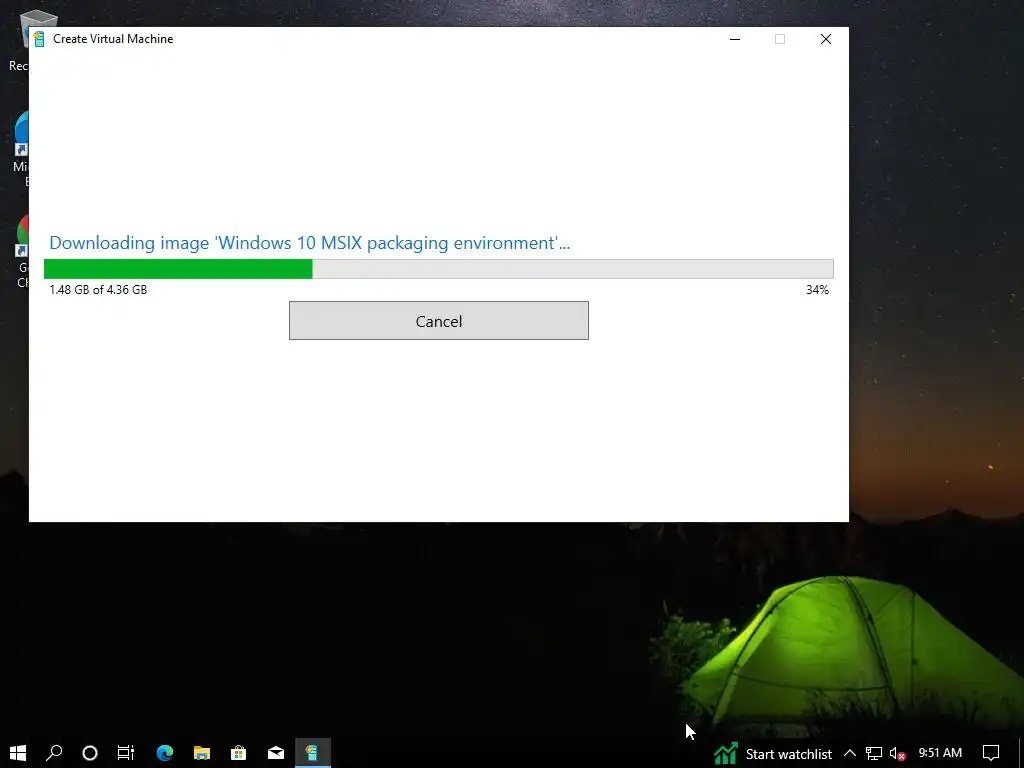Click the Hyper-V Quick Create taskbar icon
Screen dimensions: 1024x768
click(x=312, y=753)
